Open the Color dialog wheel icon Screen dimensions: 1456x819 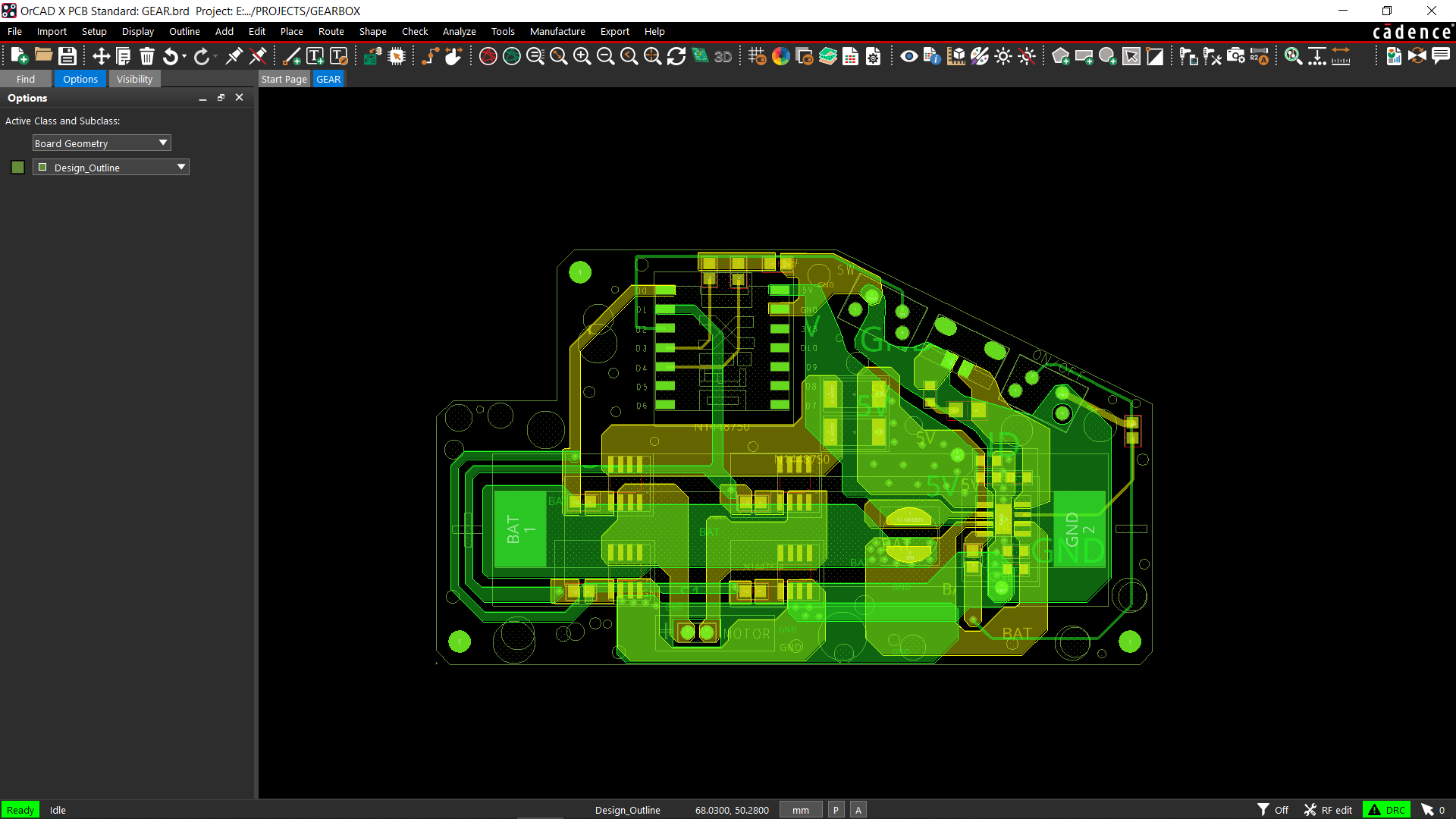780,56
